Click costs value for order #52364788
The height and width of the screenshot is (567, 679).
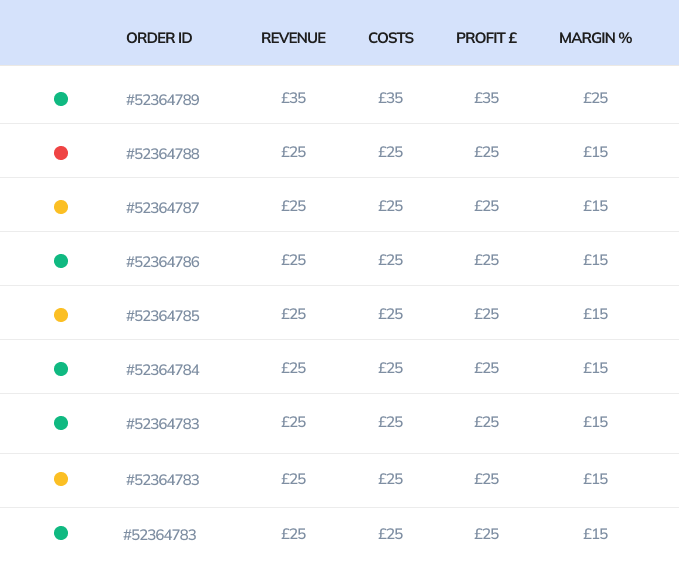[x=391, y=152]
